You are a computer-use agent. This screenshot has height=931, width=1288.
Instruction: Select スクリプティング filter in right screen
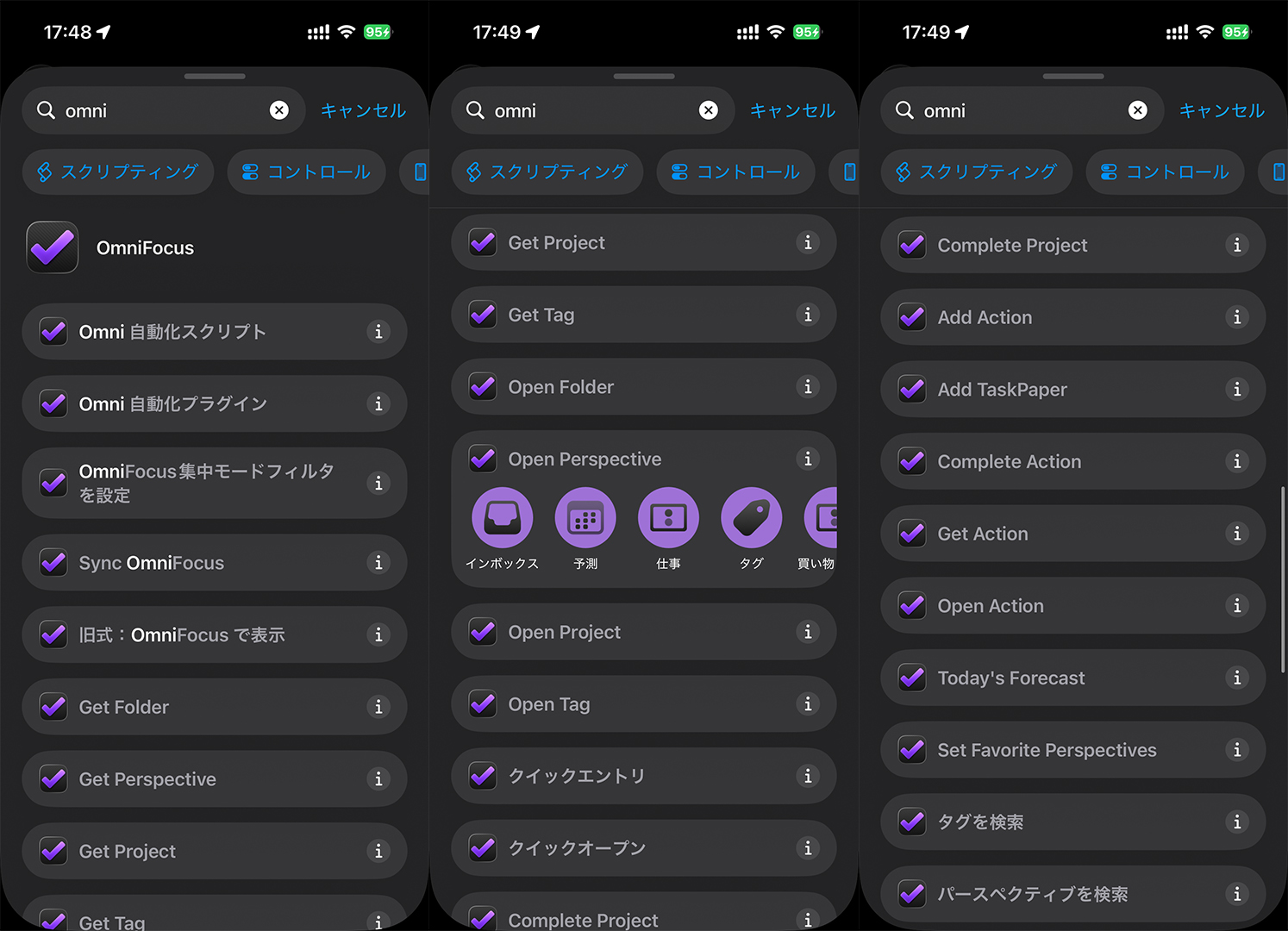pyautogui.click(x=977, y=172)
